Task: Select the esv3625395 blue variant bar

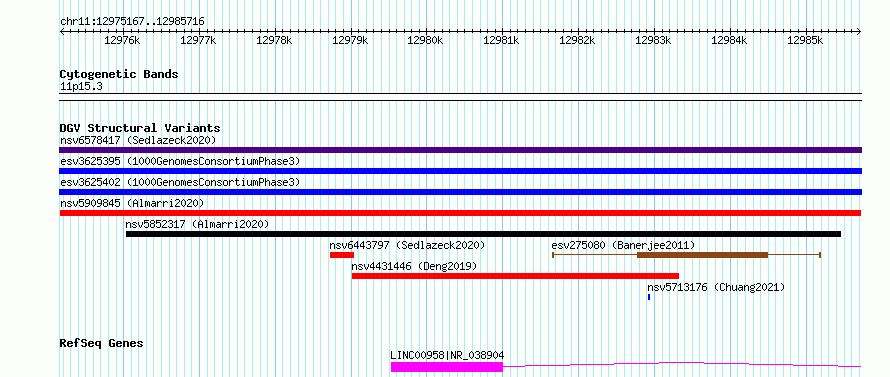Action: point(460,171)
